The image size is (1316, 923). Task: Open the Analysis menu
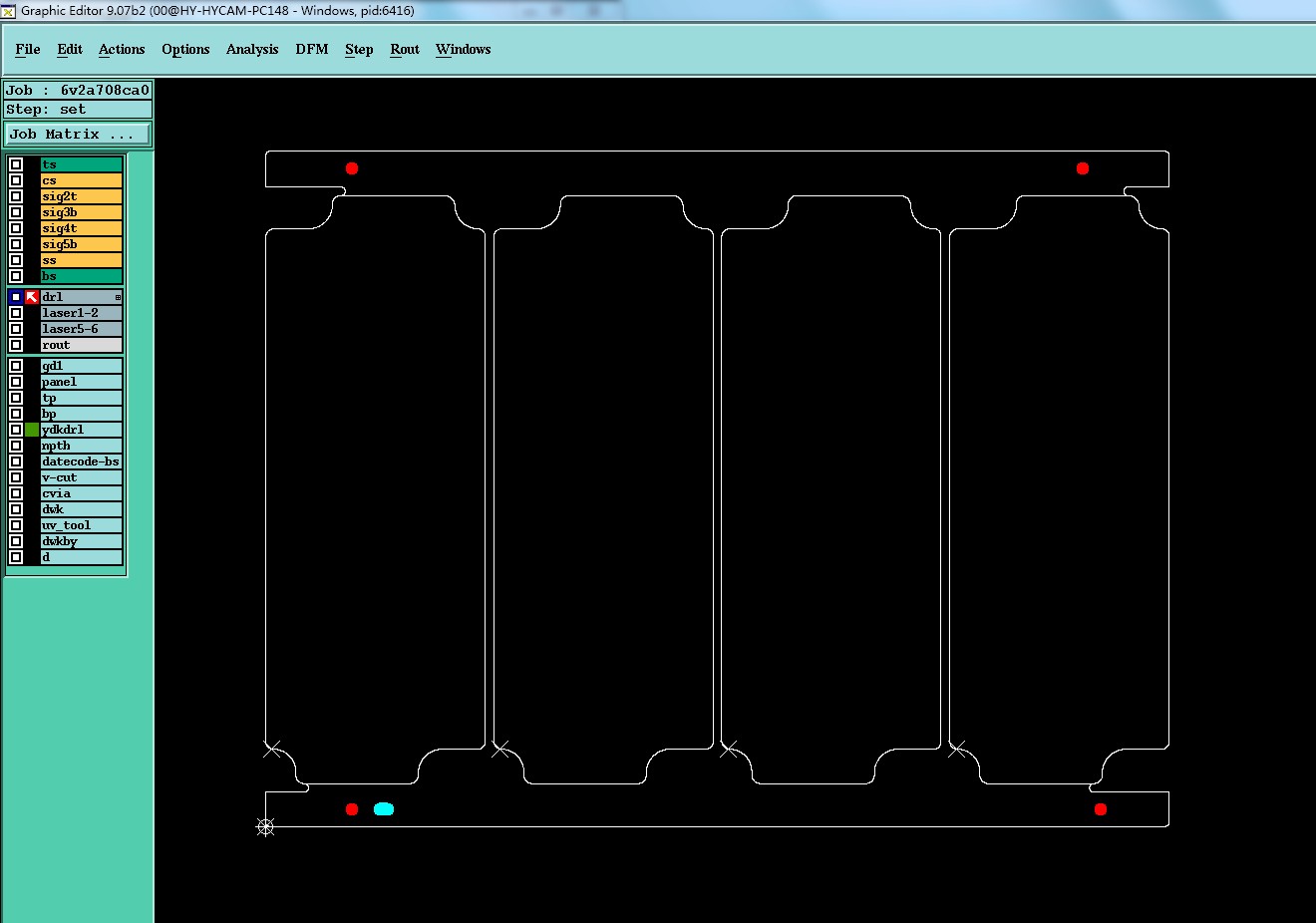coord(252,49)
